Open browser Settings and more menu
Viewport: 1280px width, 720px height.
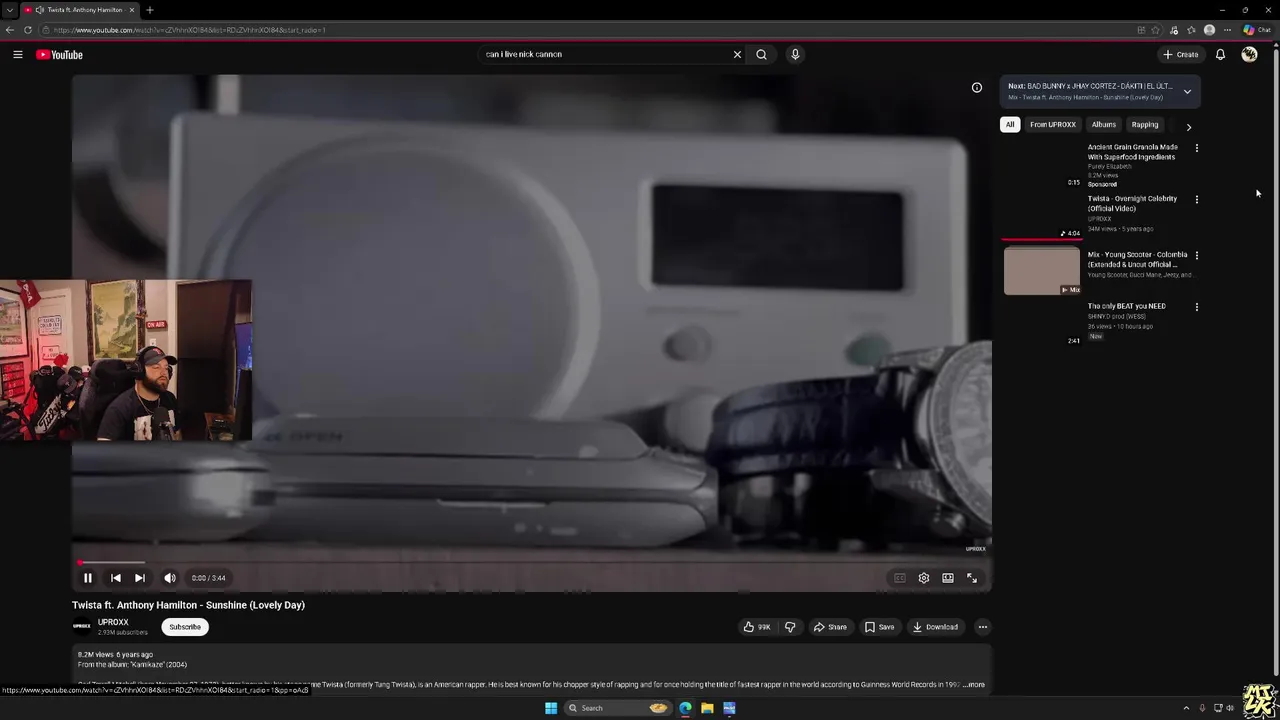pos(1227,30)
